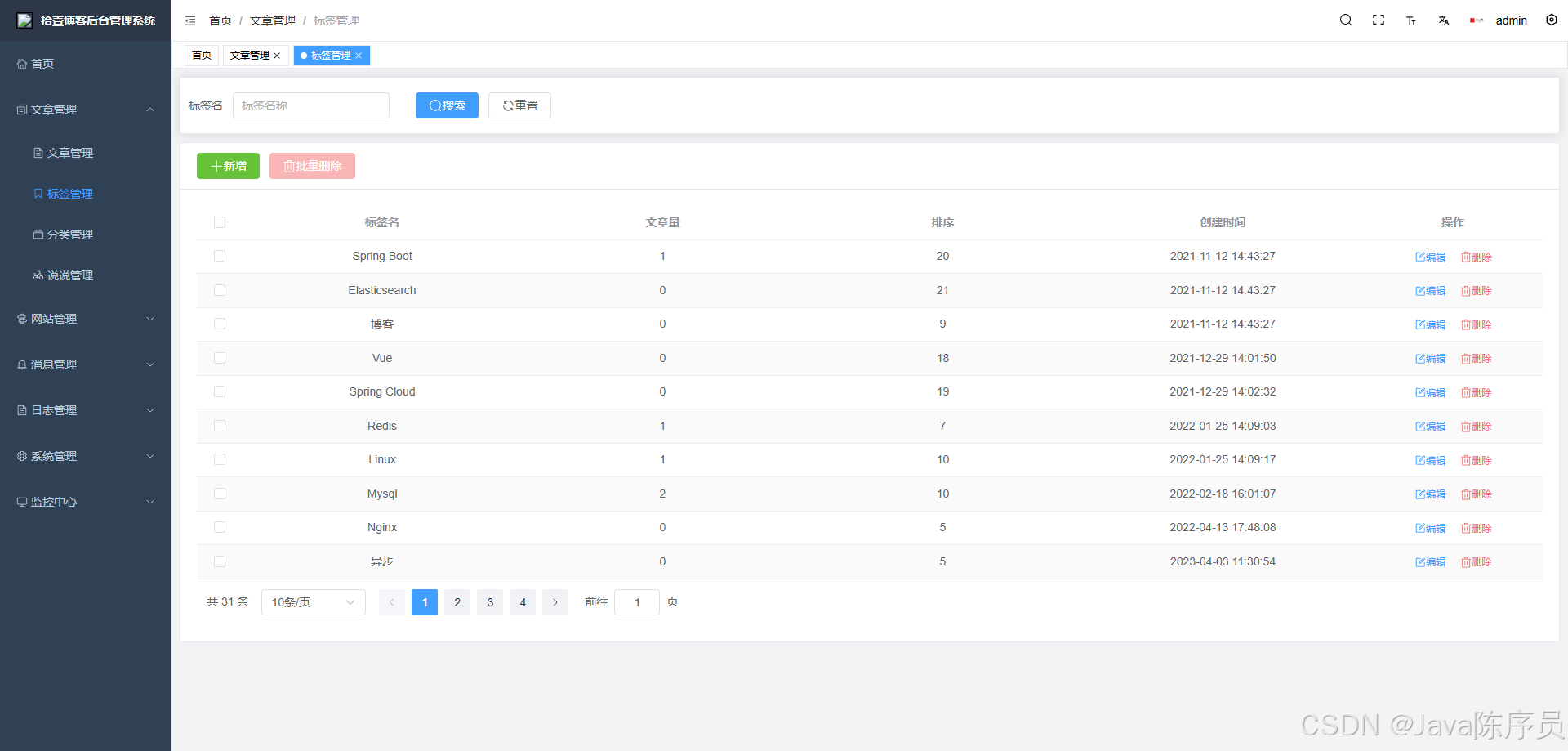Viewport: 1568px width, 751px height.
Task: Delete the Redis tag
Action: point(1477,427)
